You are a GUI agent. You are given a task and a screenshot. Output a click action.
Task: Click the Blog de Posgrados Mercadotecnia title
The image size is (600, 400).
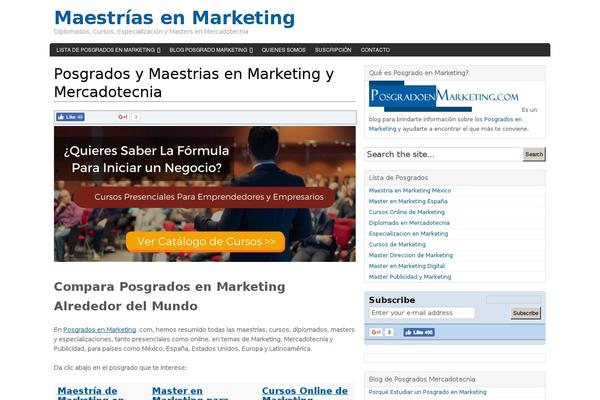[422, 379]
